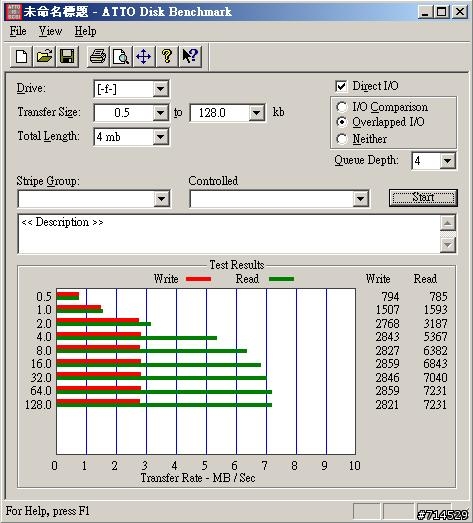The width and height of the screenshot is (473, 523).
Task: Click the Print toolbar icon
Action: pos(98,56)
